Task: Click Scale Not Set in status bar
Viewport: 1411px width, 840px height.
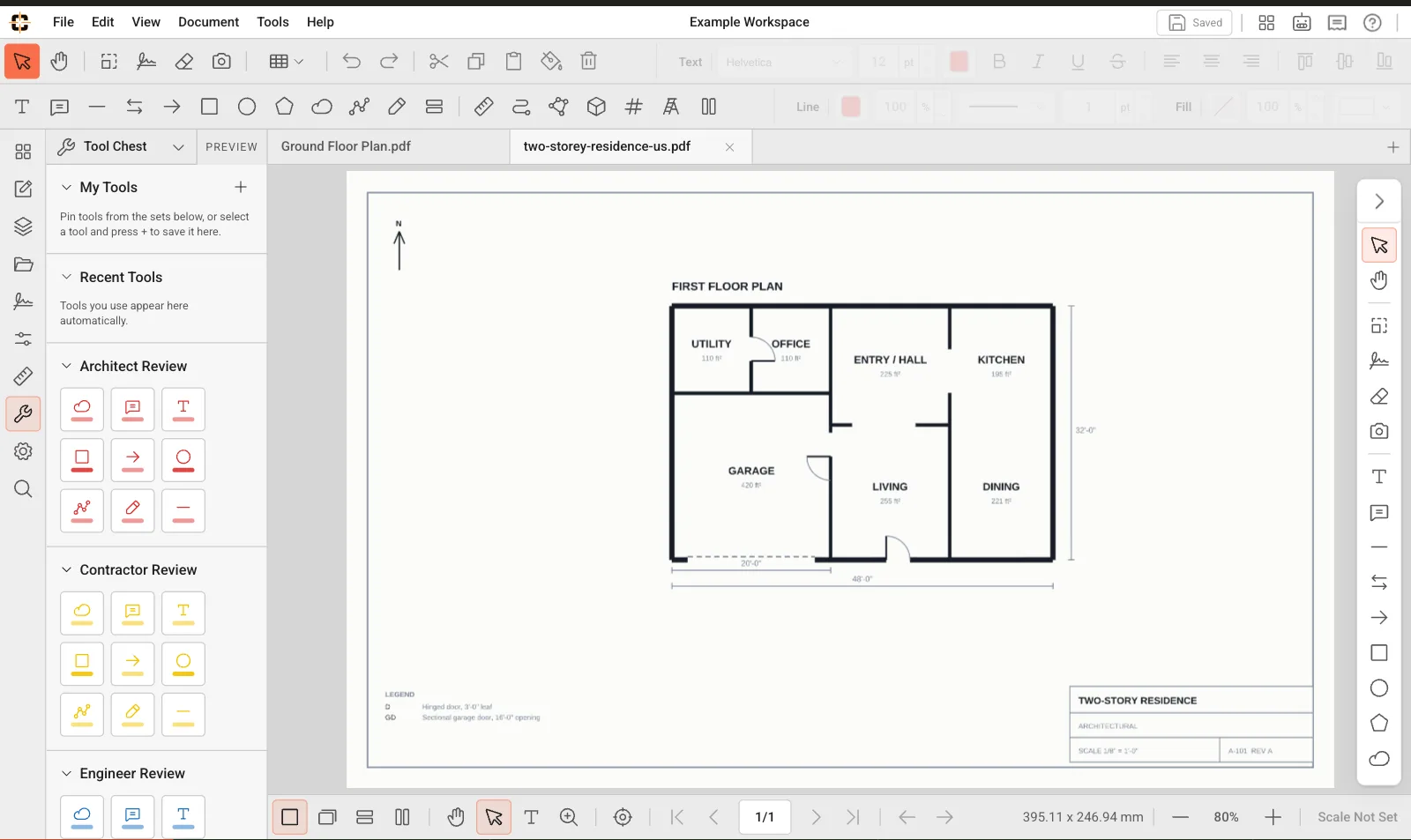Action: 1357,817
